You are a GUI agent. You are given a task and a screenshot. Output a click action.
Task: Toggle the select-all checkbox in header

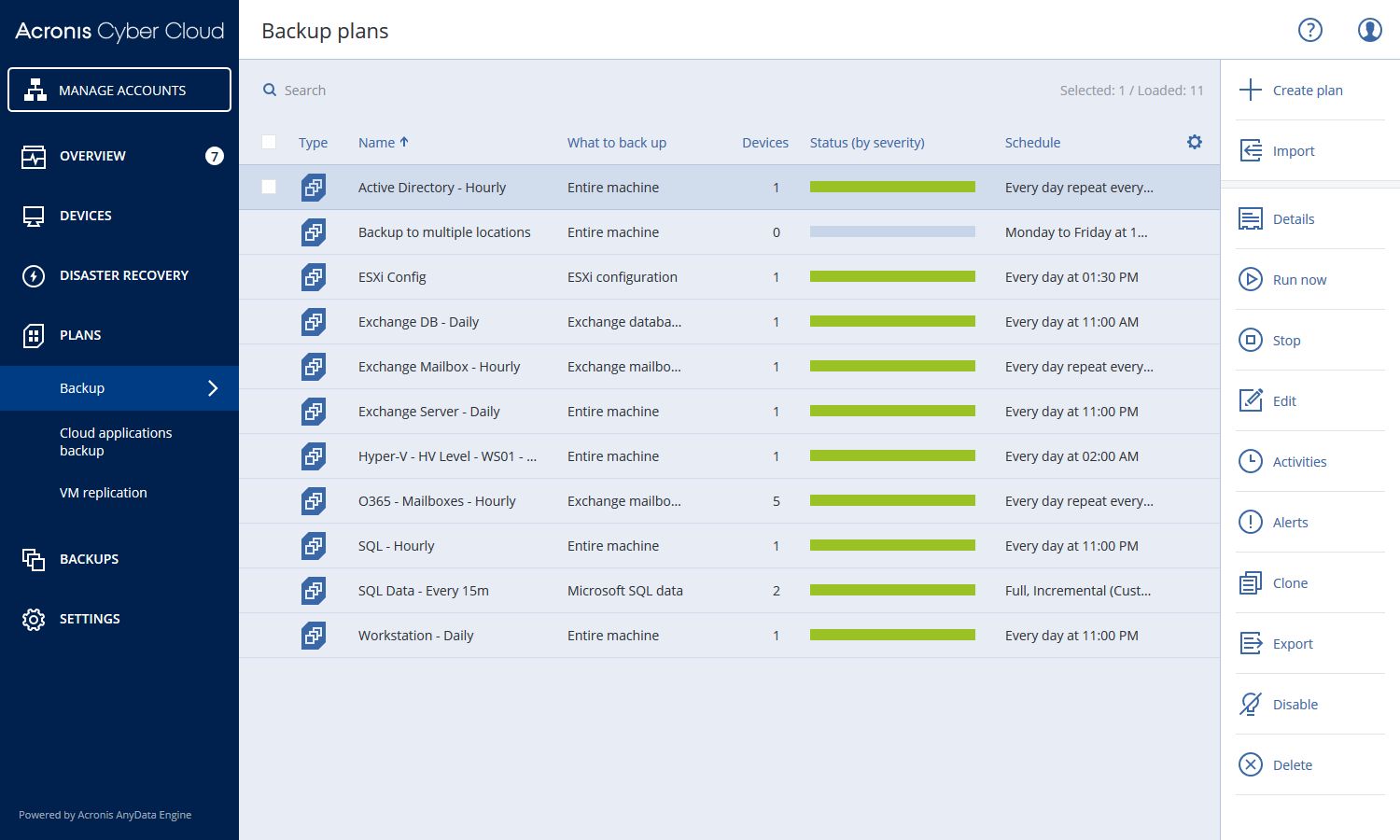pyautogui.click(x=269, y=142)
